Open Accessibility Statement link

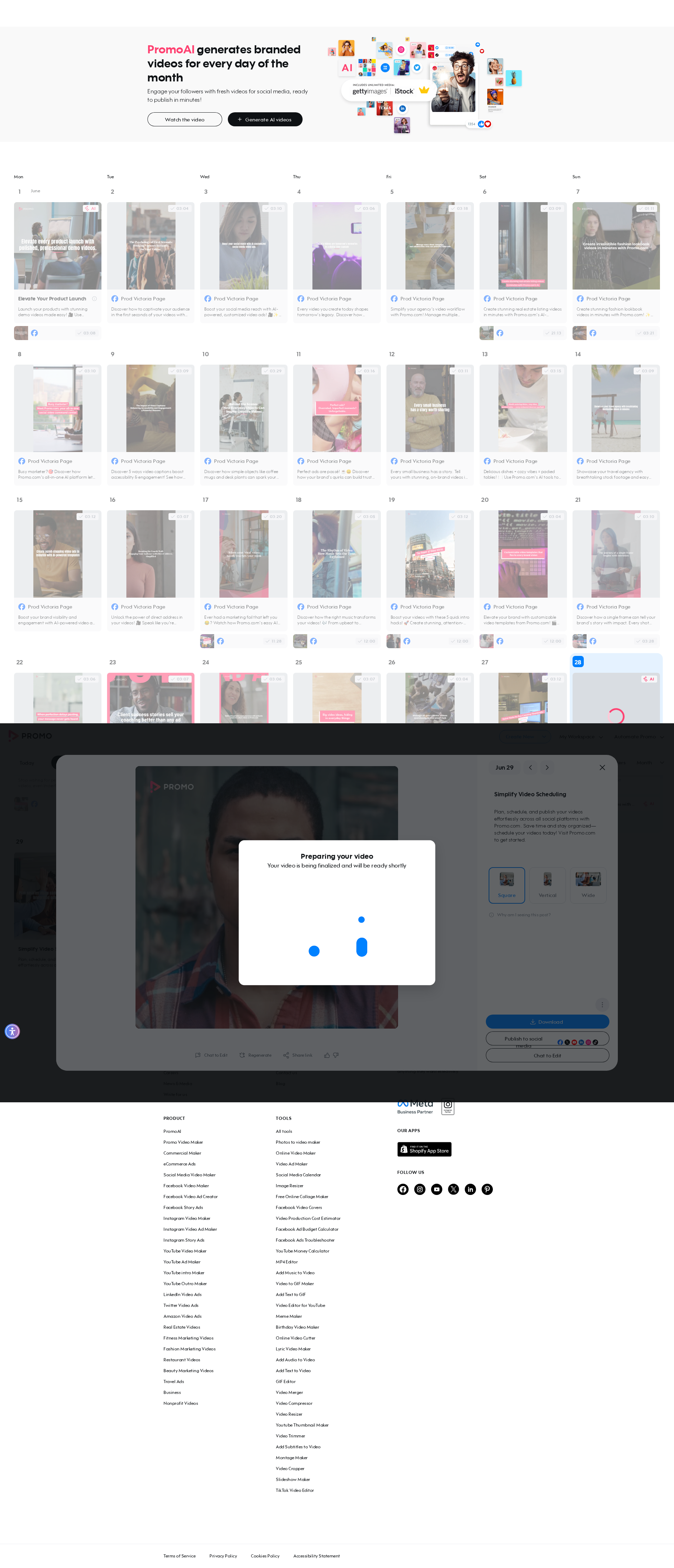[317, 1556]
